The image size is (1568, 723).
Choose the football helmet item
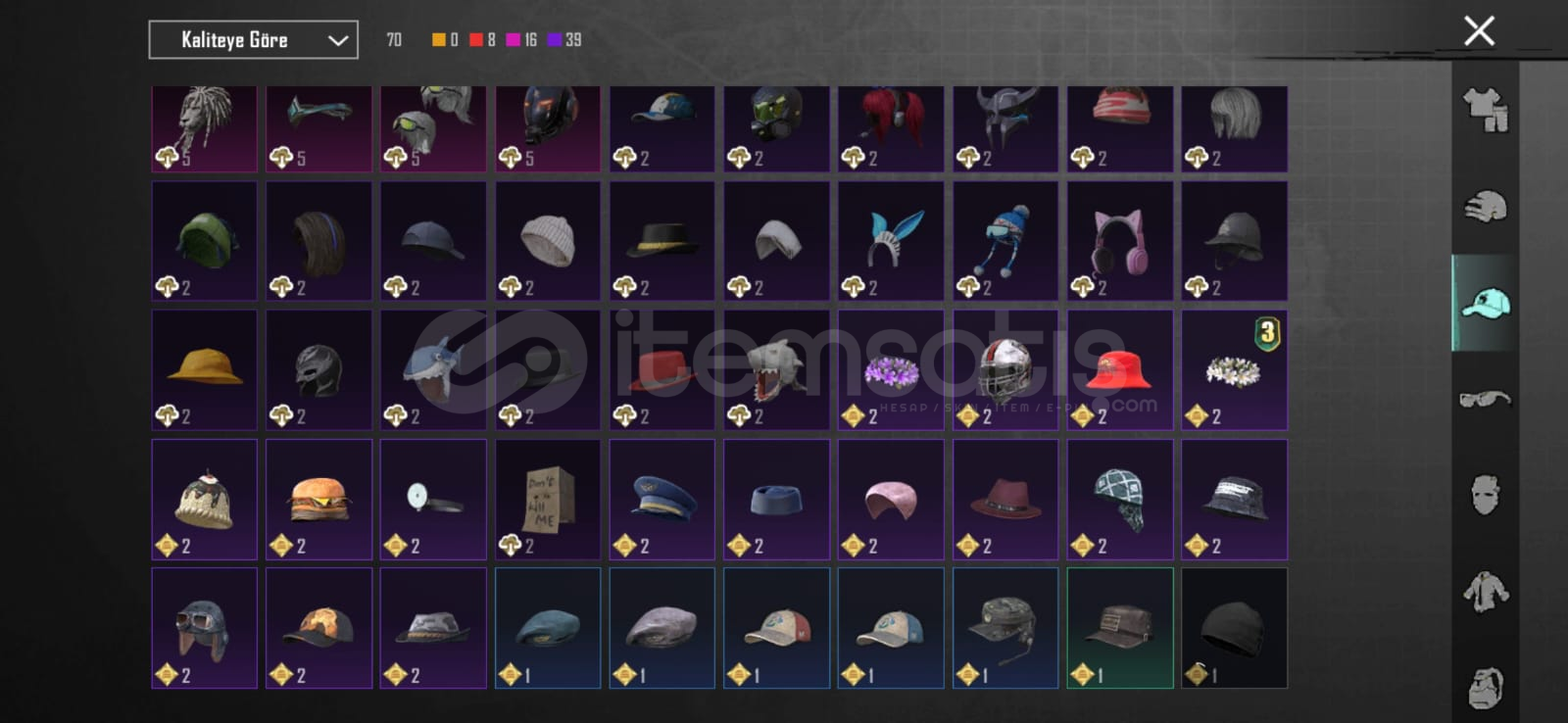1005,370
